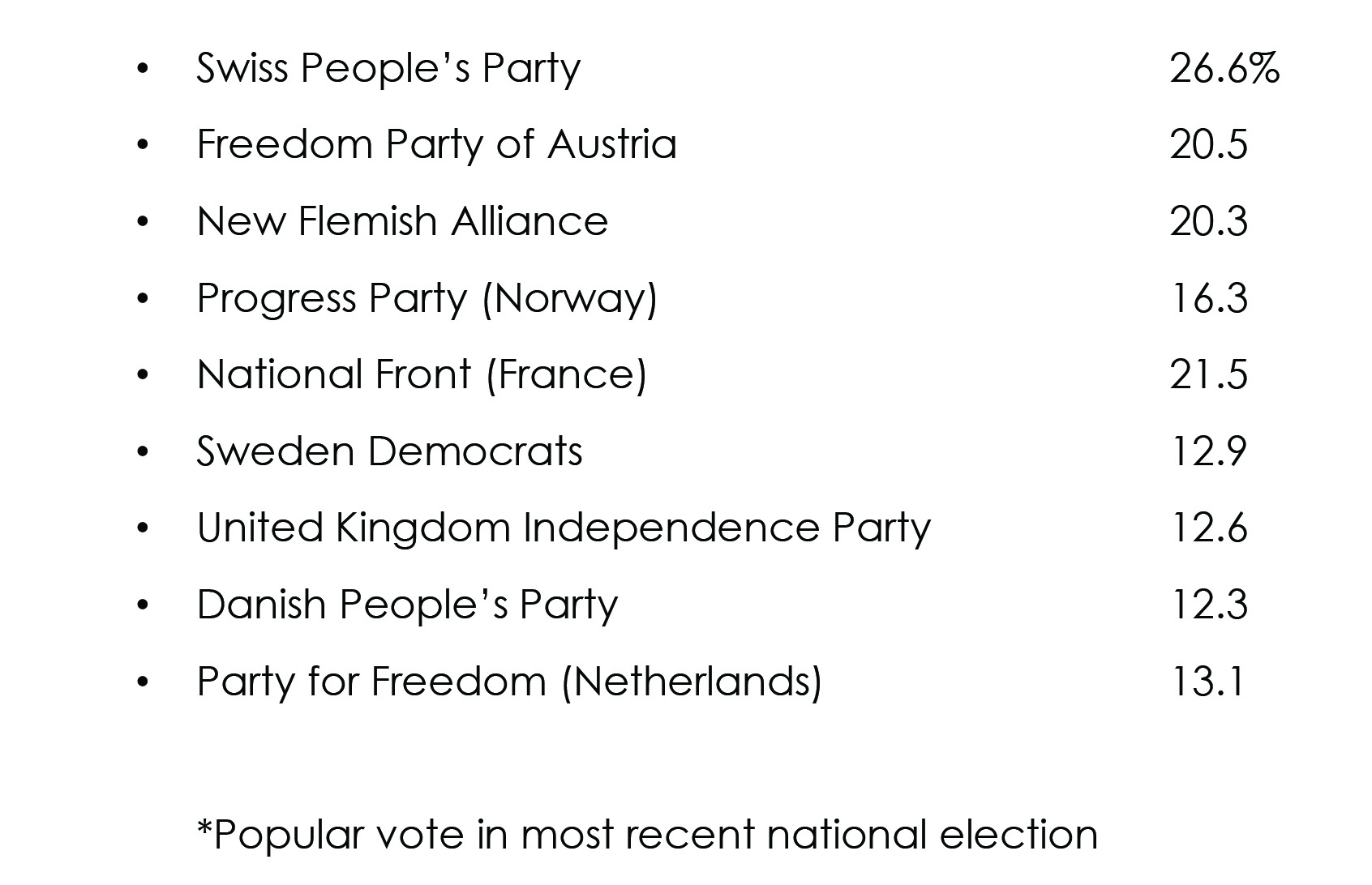Select Danish People's Party entry
Viewport: 1372px width, 885px height.
407,605
